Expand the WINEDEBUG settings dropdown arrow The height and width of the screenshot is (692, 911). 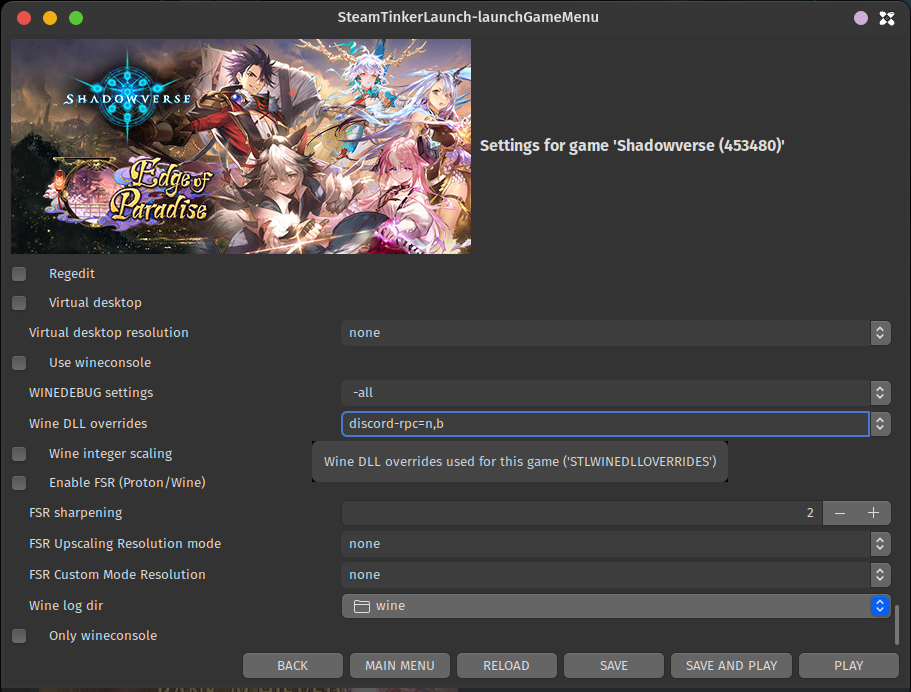pyautogui.click(x=880, y=393)
